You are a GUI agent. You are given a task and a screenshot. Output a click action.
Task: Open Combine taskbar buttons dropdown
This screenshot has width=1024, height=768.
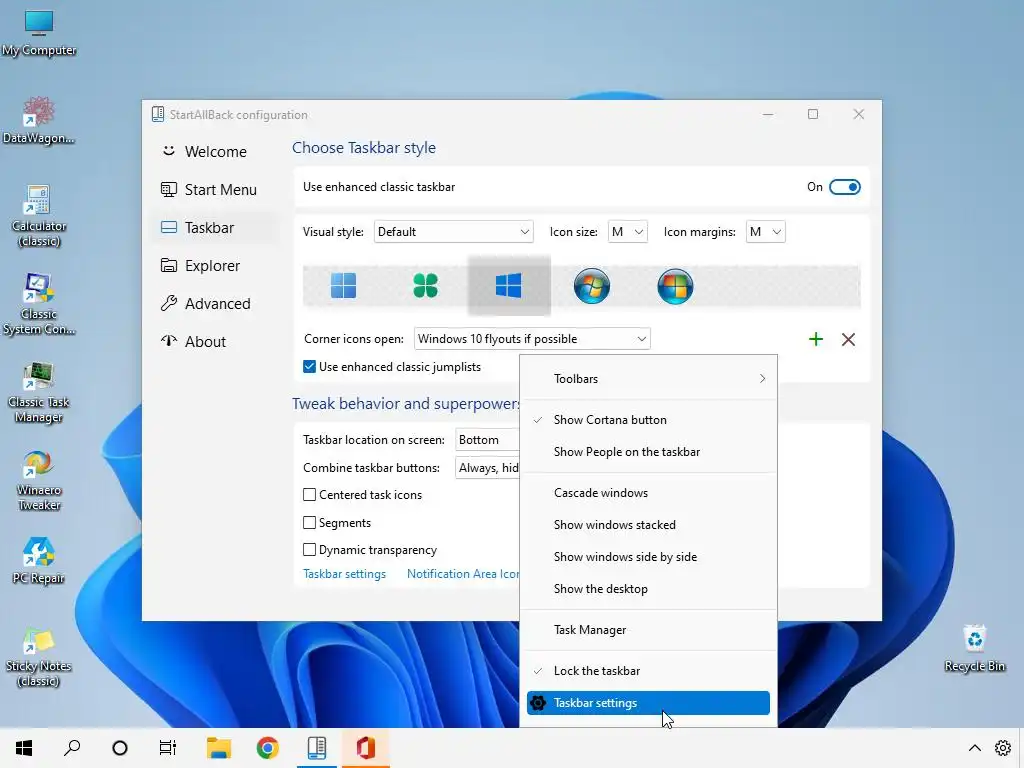[x=487, y=468]
